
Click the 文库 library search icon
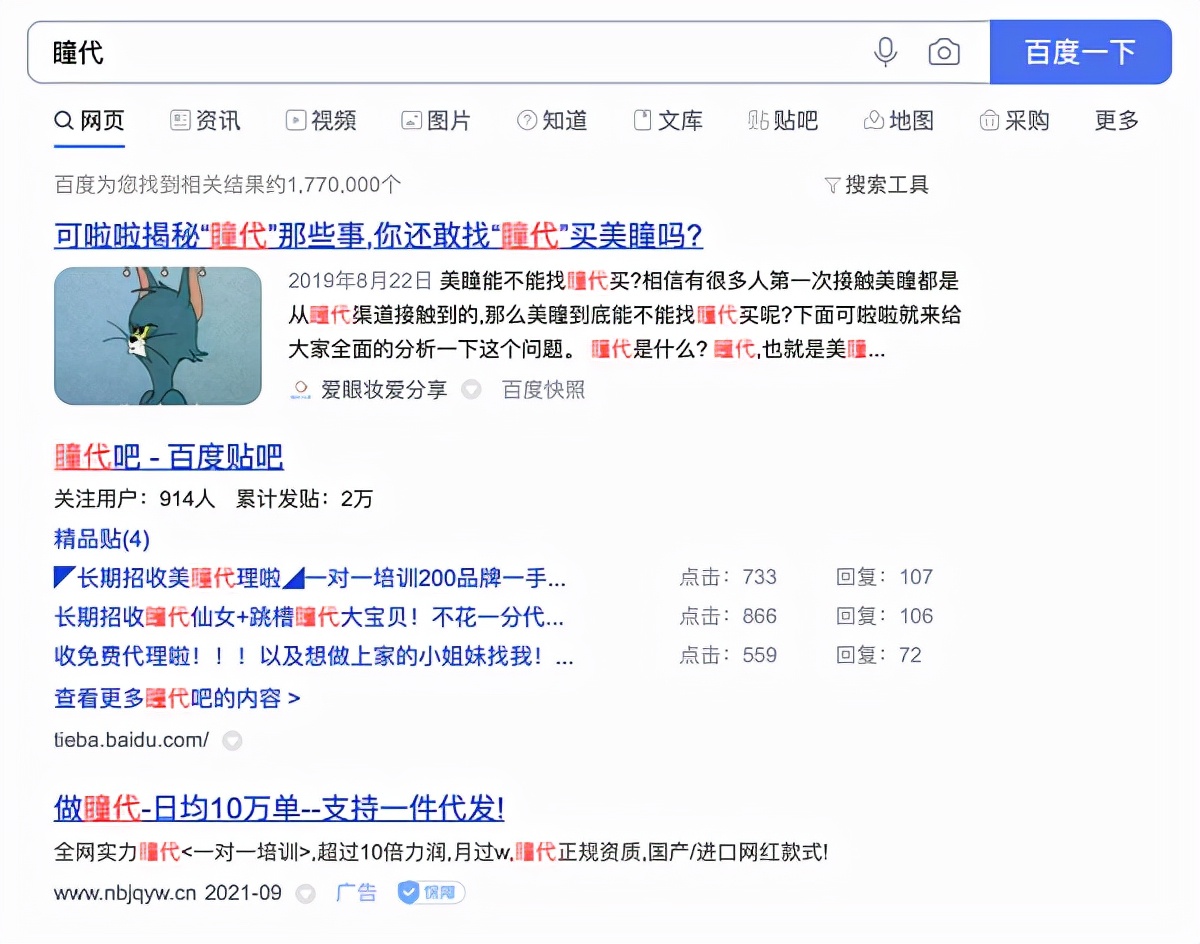641,121
